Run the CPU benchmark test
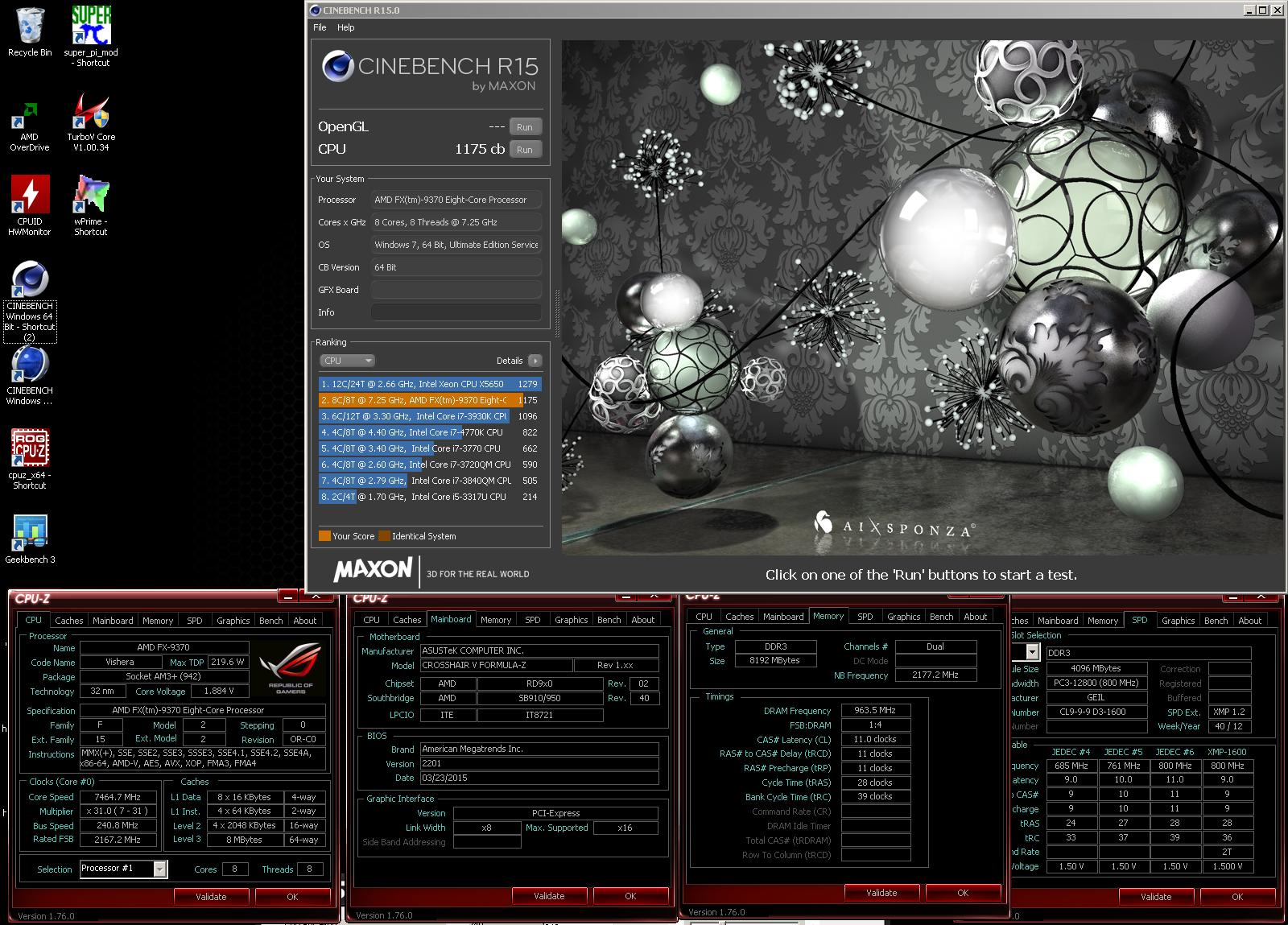This screenshot has width=1288, height=925. click(x=525, y=150)
